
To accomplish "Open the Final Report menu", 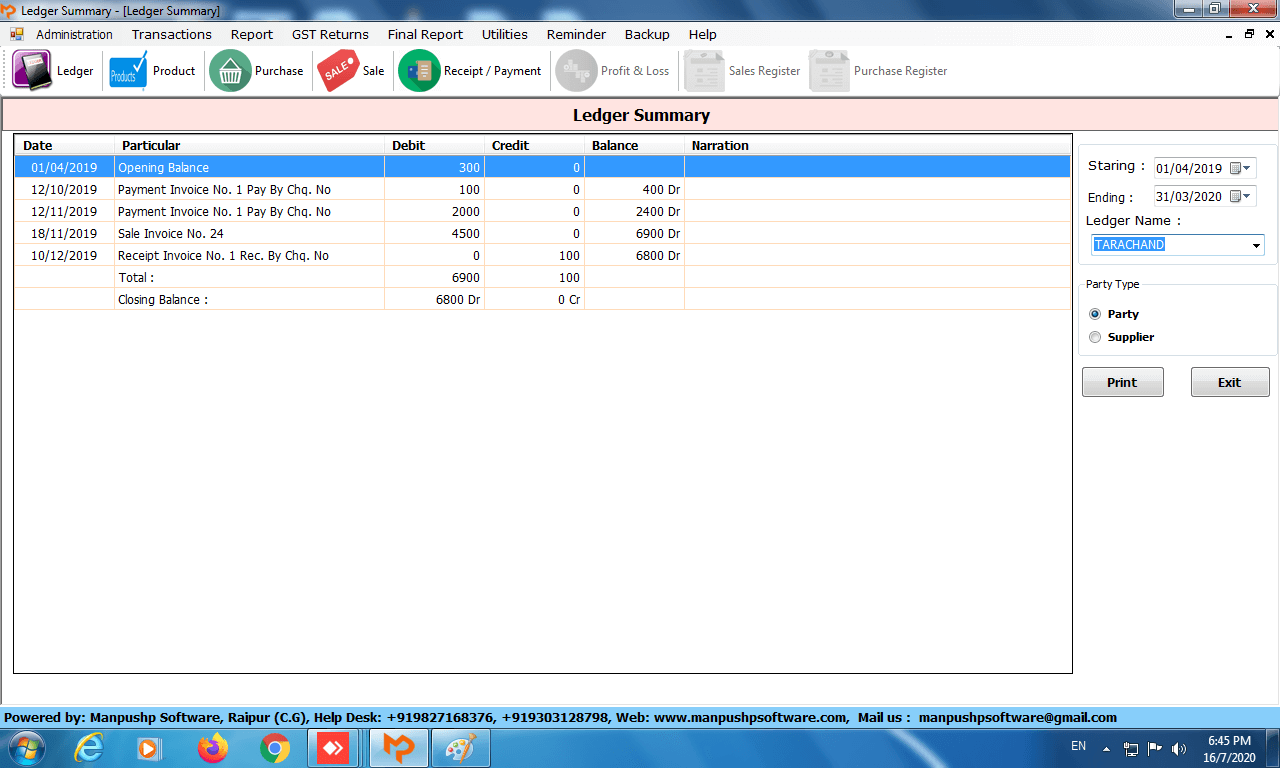I will (x=425, y=34).
